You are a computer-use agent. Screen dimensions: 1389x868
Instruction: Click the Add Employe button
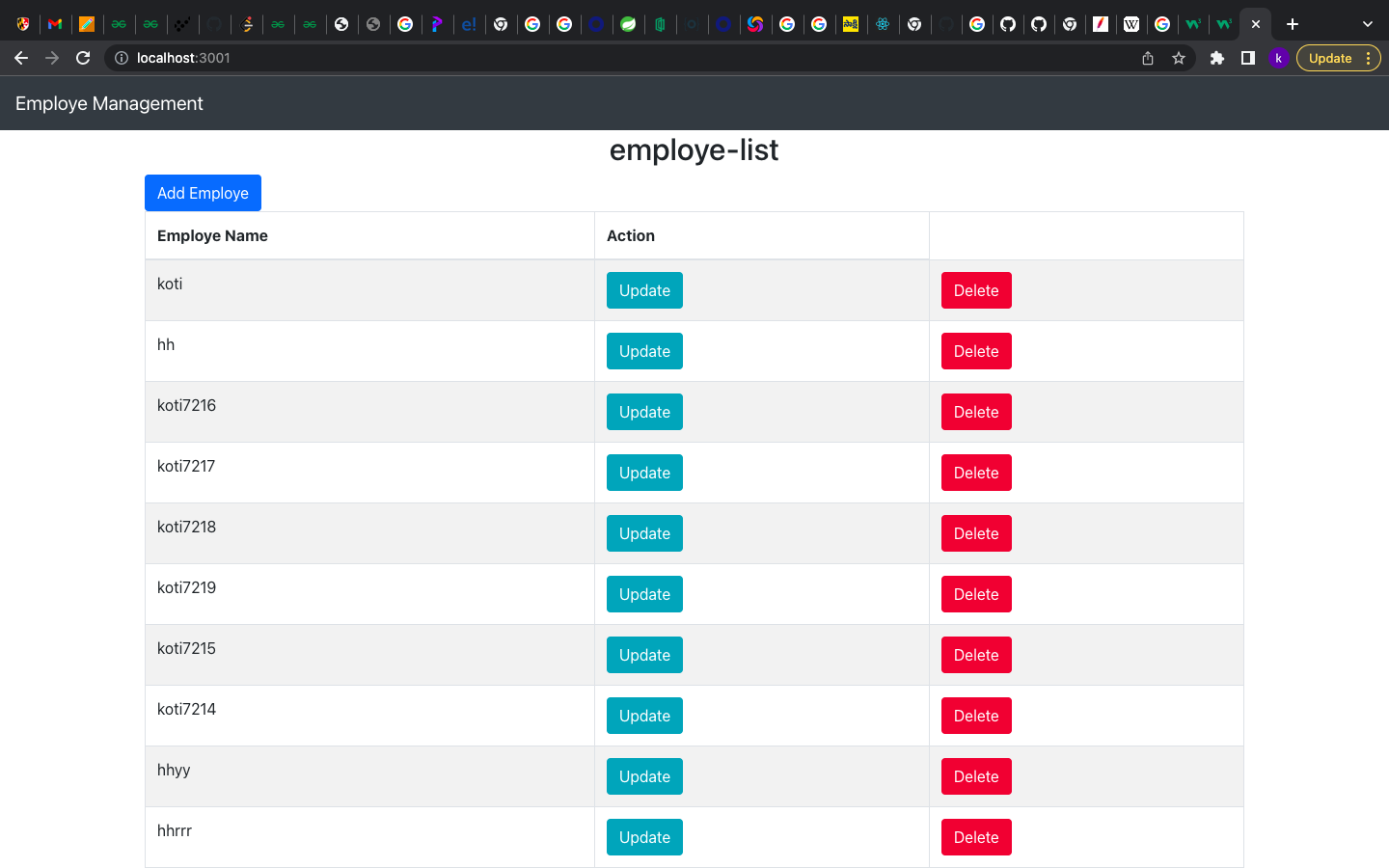click(203, 193)
